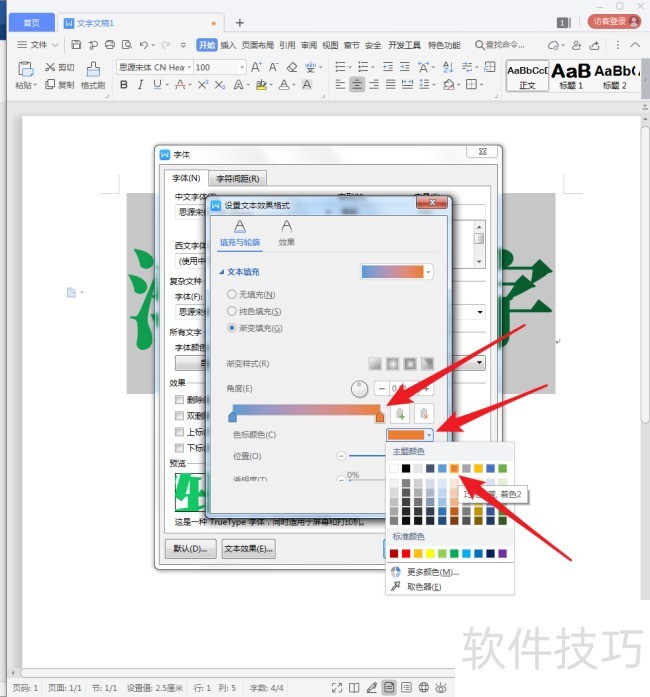
Task: Select the No Fill radio option
Action: pos(232,294)
